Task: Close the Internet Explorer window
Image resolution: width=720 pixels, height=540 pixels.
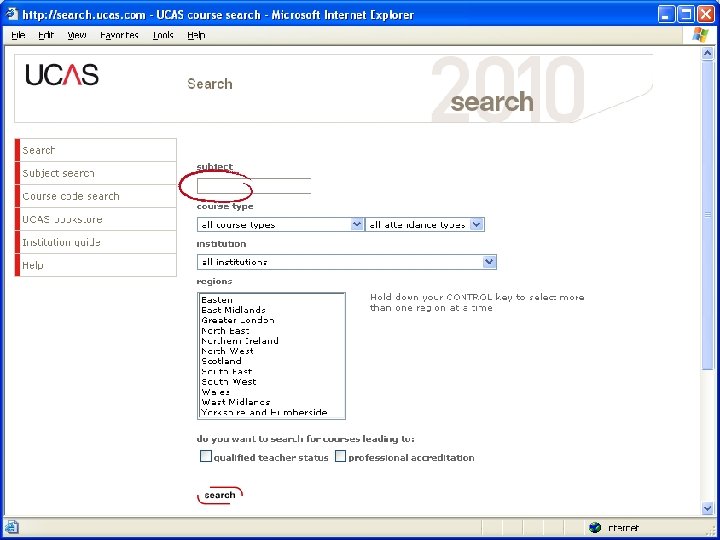Action: pos(706,14)
